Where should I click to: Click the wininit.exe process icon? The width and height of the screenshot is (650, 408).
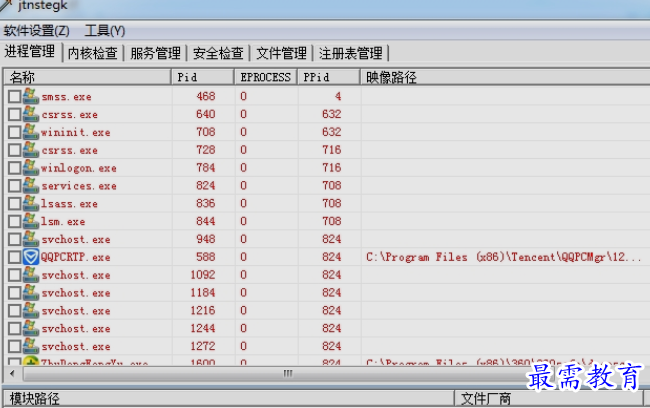[x=31, y=132]
